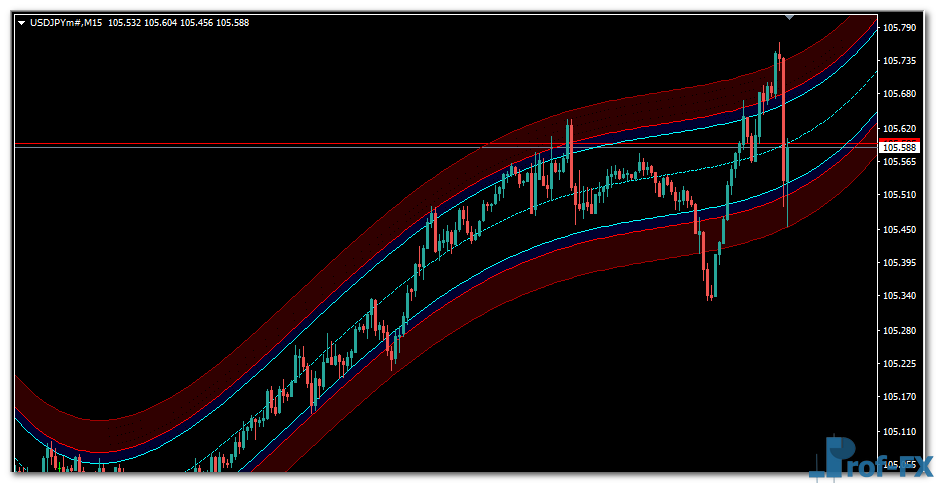Select the 105.735 price scale label
This screenshot has width=936, height=483.
pos(900,61)
